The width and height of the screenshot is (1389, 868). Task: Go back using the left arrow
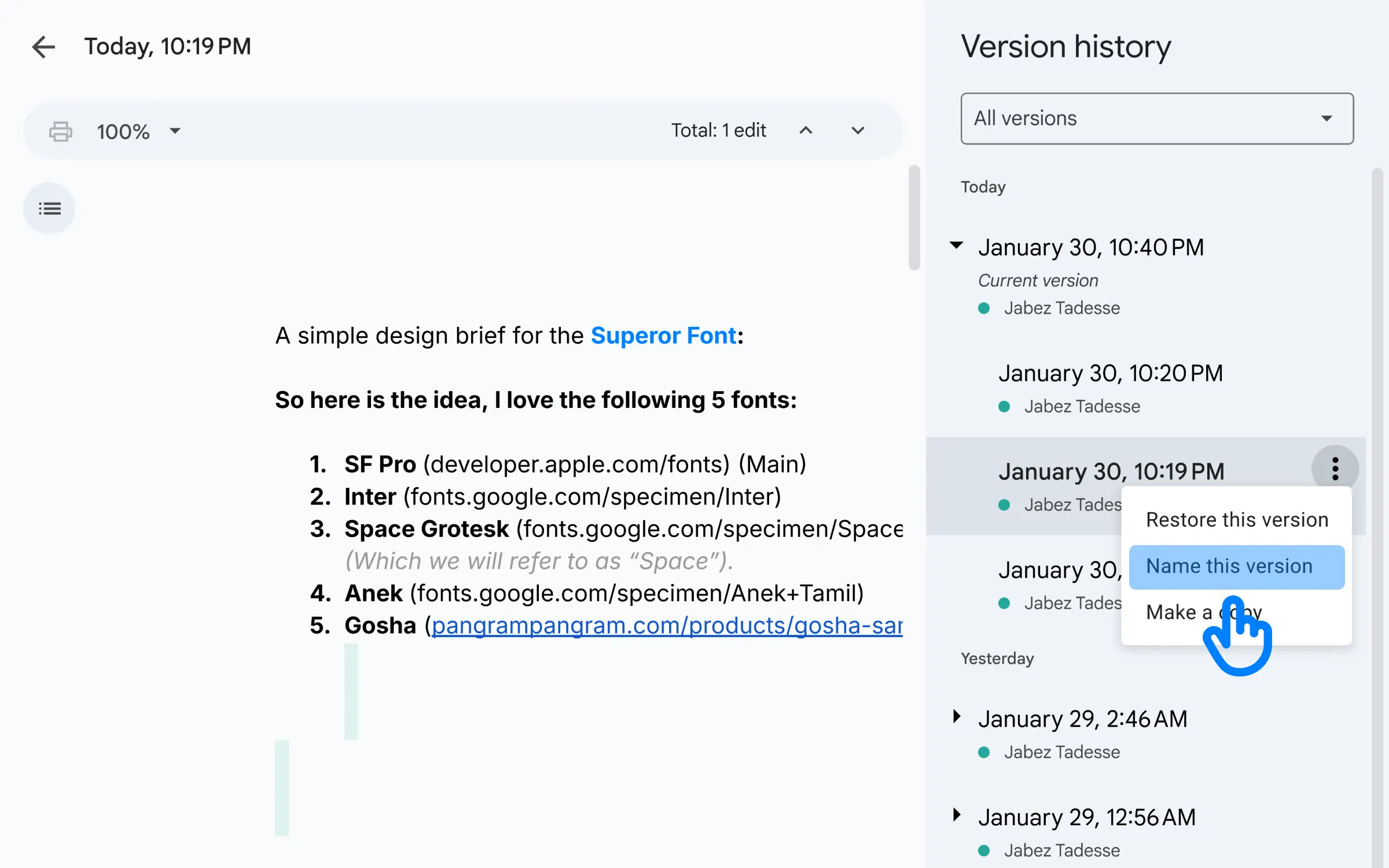43,47
